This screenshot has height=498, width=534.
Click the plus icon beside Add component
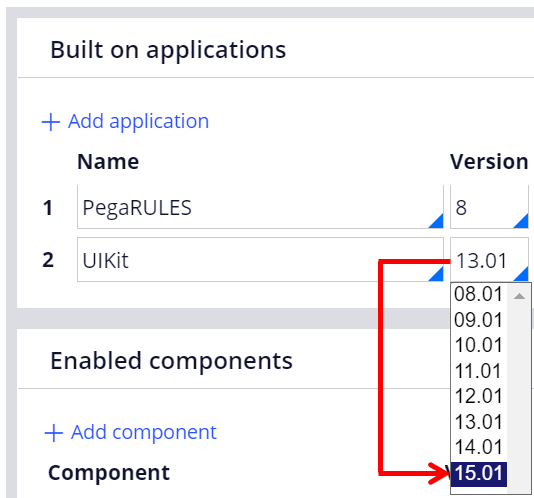54,433
